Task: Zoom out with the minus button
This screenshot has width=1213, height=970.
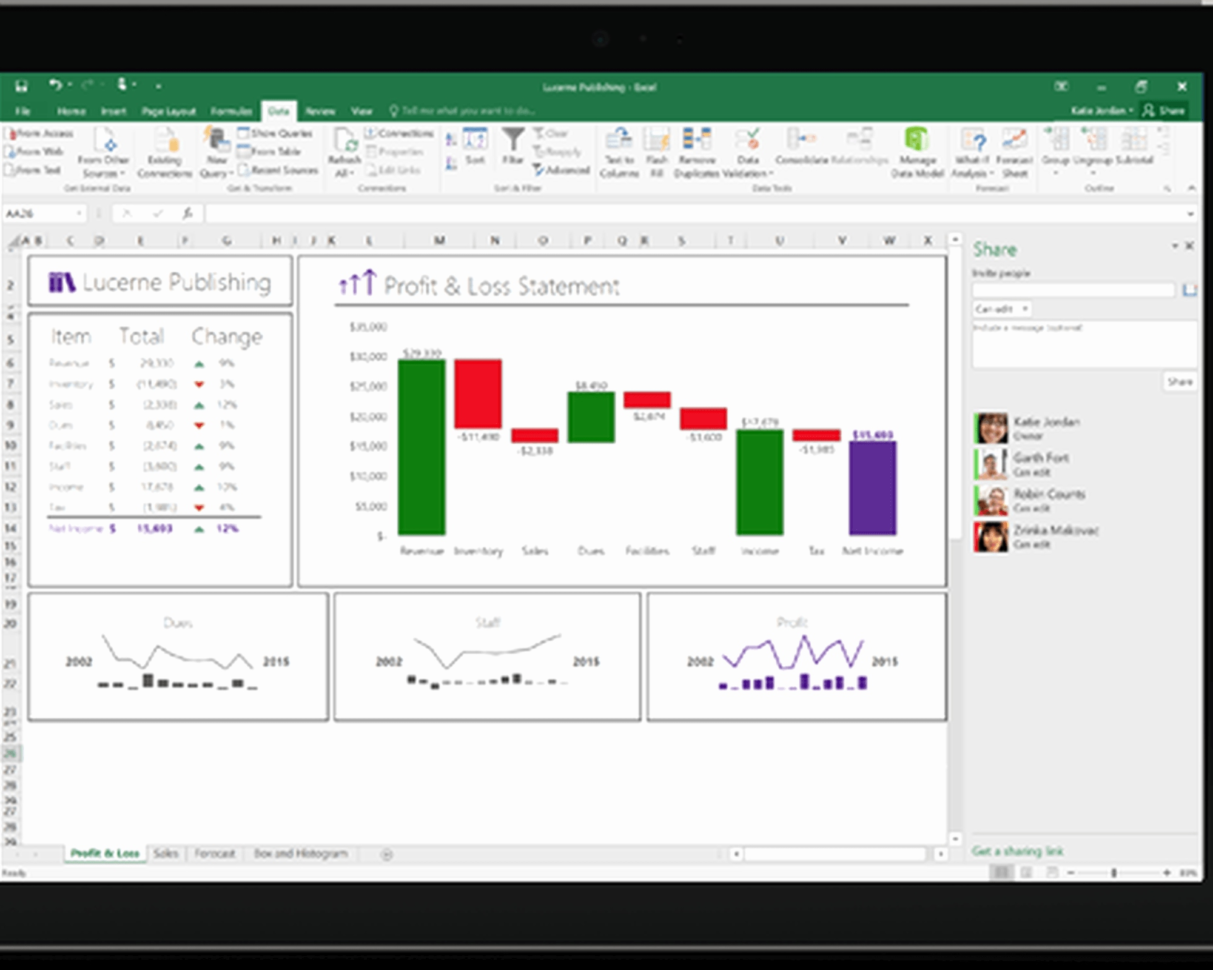Action: [x=1070, y=873]
